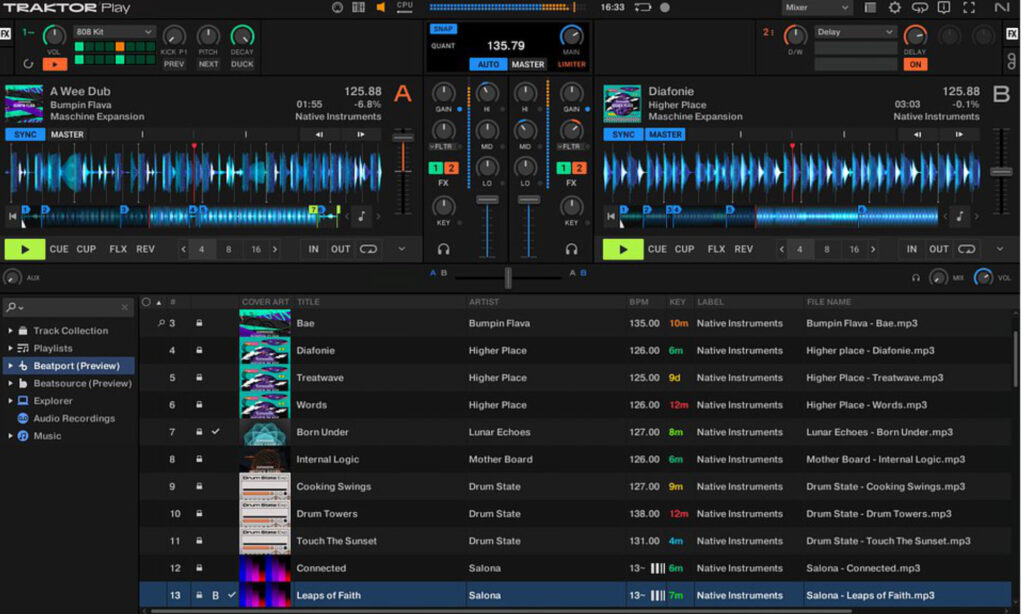Turn off the Delay effect ON button

pos(914,64)
